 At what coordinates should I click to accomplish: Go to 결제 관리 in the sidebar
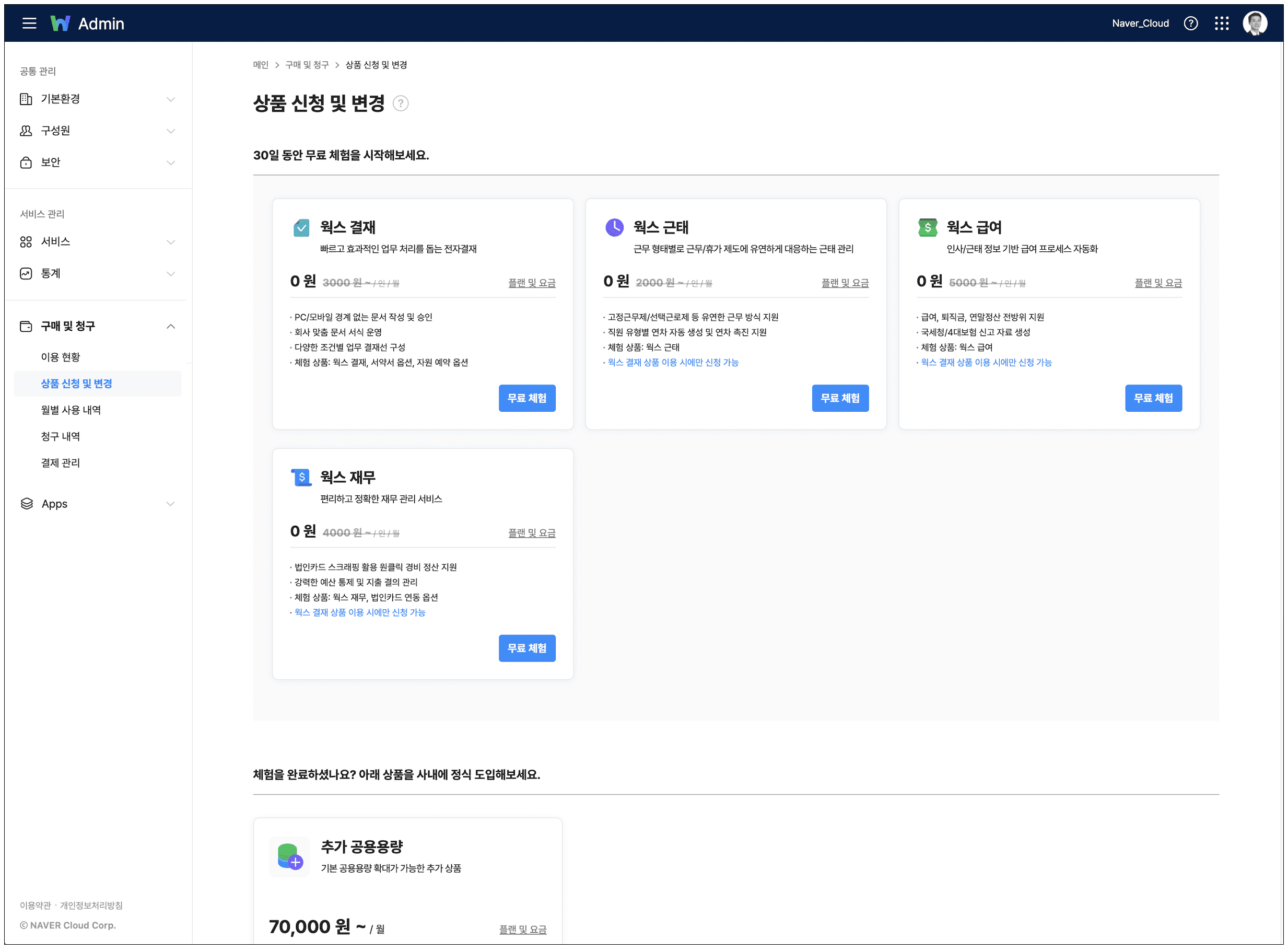pyautogui.click(x=61, y=463)
